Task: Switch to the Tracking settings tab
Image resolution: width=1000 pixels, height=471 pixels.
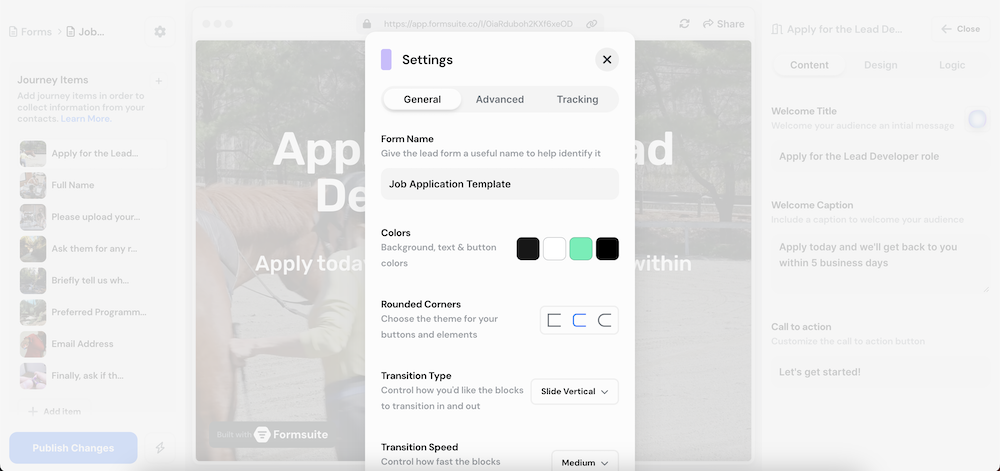Action: pyautogui.click(x=577, y=99)
